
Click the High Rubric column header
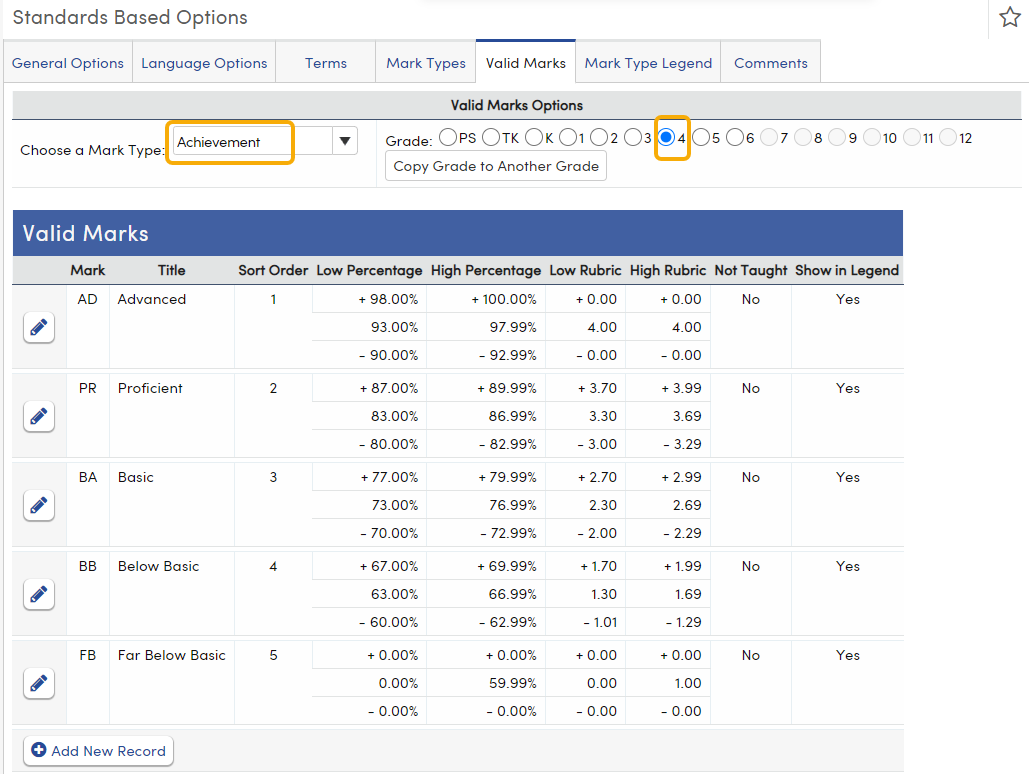[668, 270]
